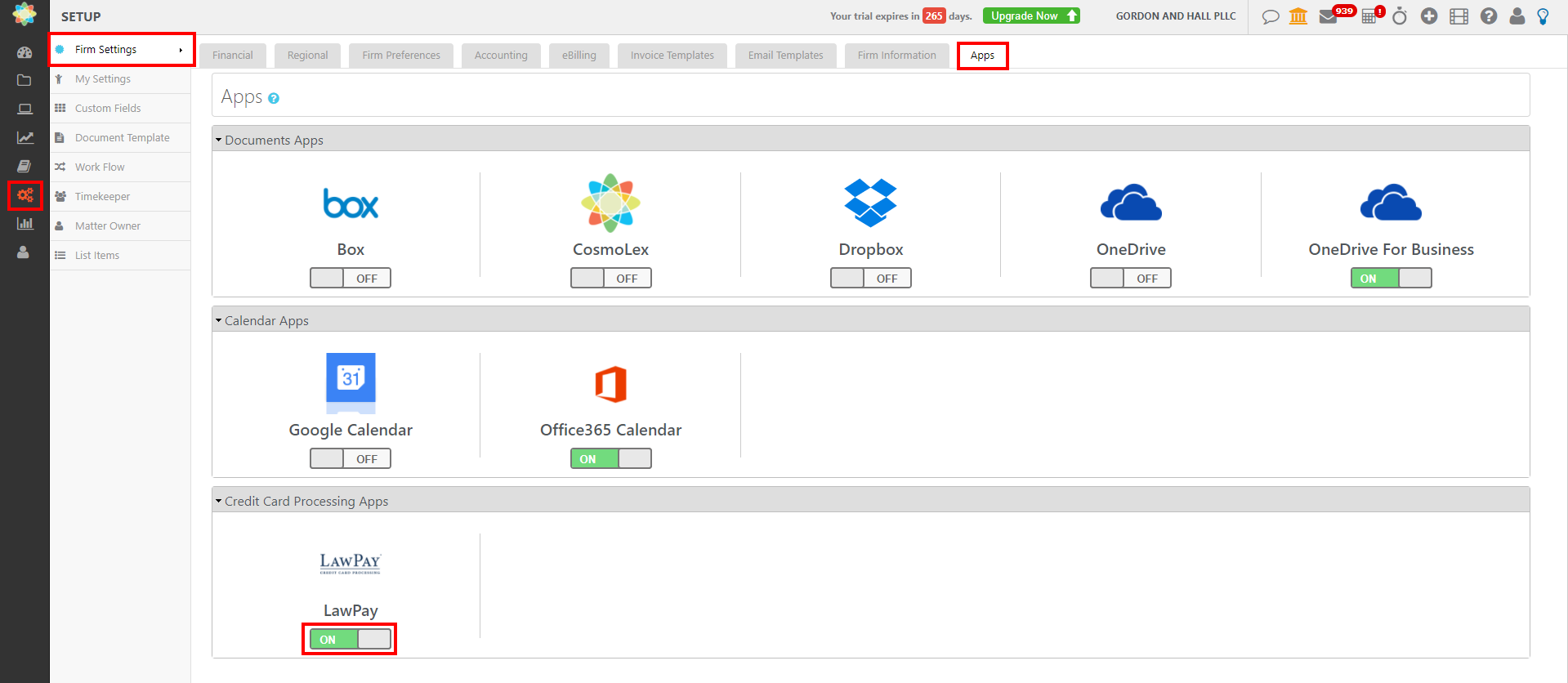This screenshot has width=1568, height=683.
Task: Open the dashboard gauge icon in sidebar
Action: [25, 52]
